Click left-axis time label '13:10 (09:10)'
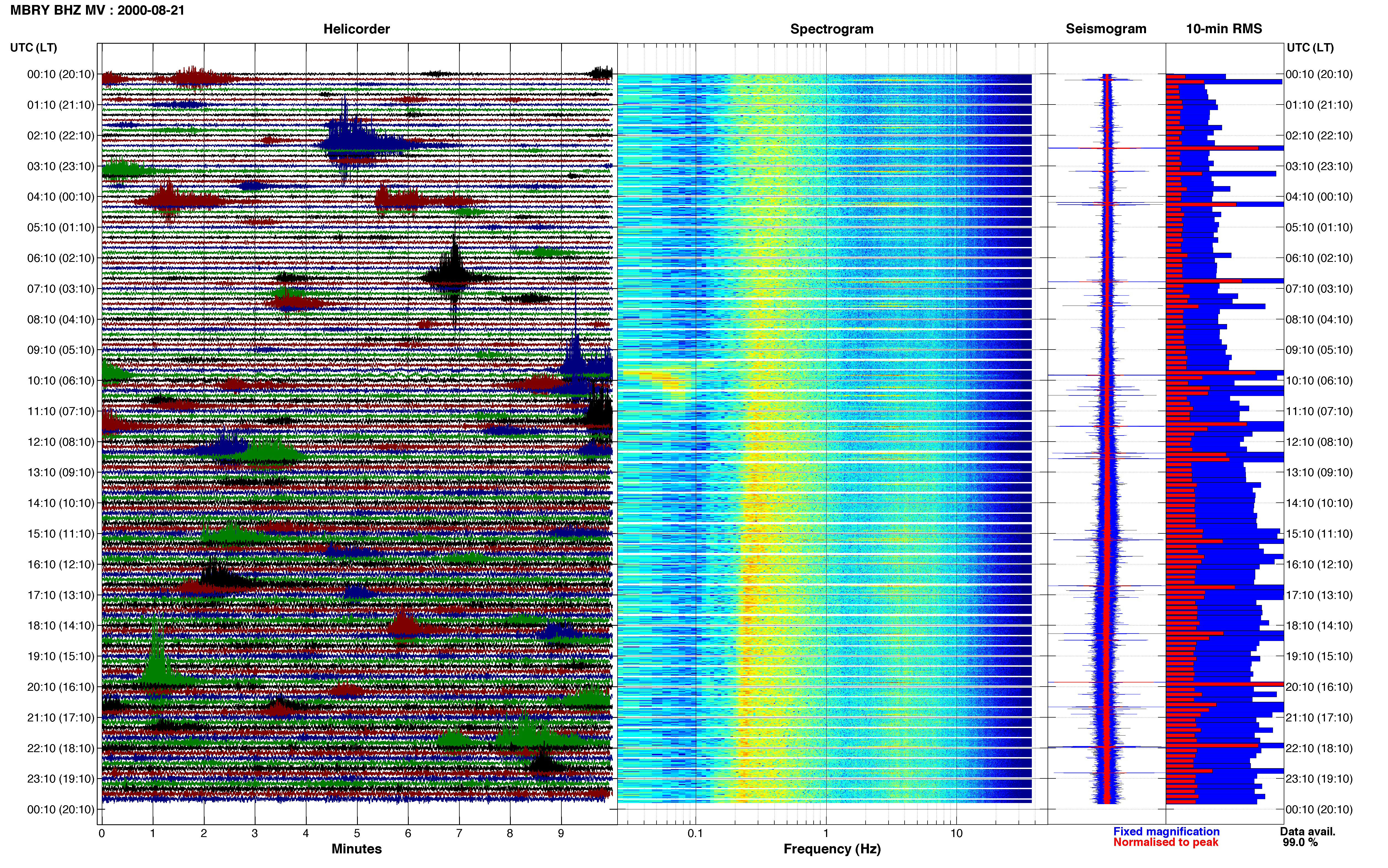Screen dimensions: 1388x868 [x=61, y=473]
